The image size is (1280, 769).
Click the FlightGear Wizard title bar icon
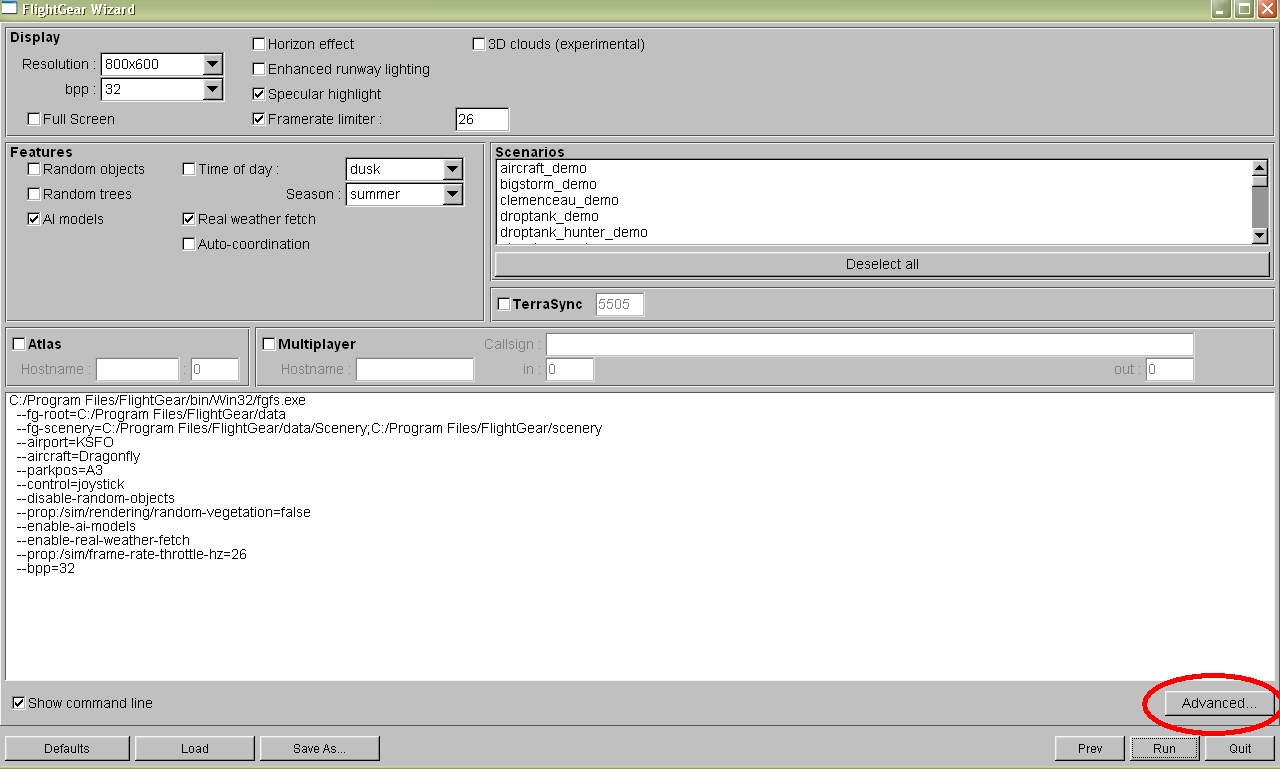pos(9,9)
